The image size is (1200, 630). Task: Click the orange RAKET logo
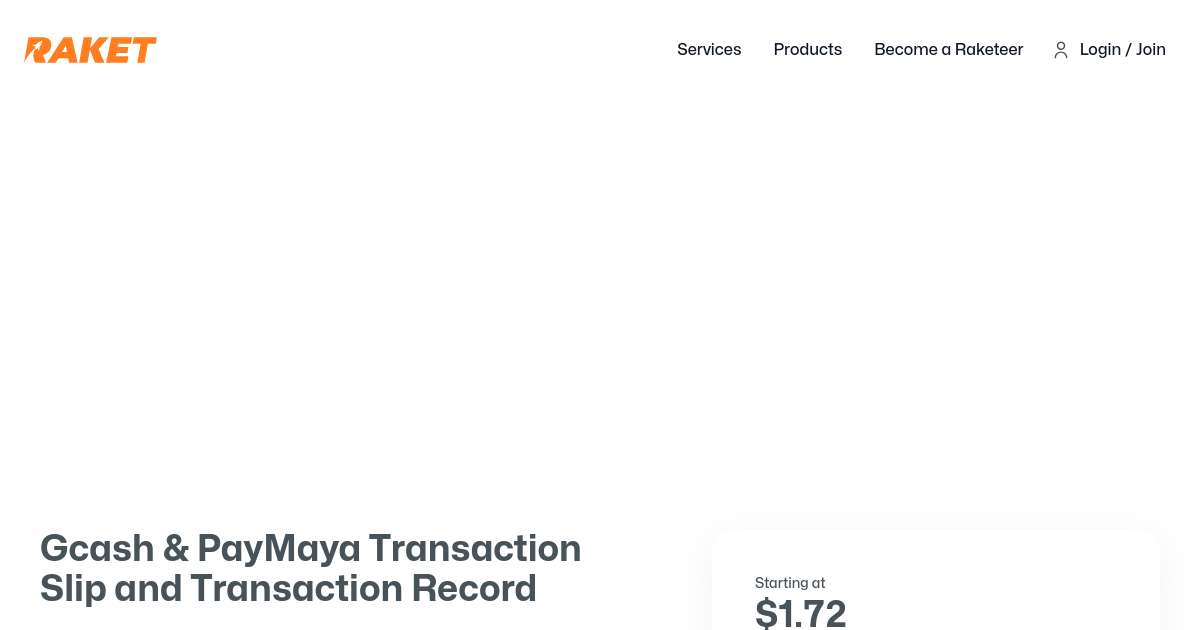90,50
